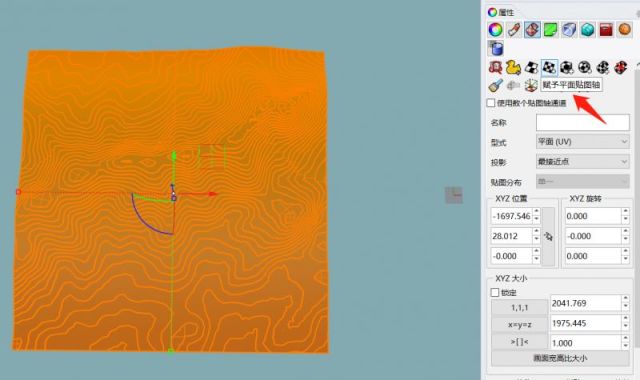Click the >[]< fit size button
The image size is (640, 380).
coord(519,342)
